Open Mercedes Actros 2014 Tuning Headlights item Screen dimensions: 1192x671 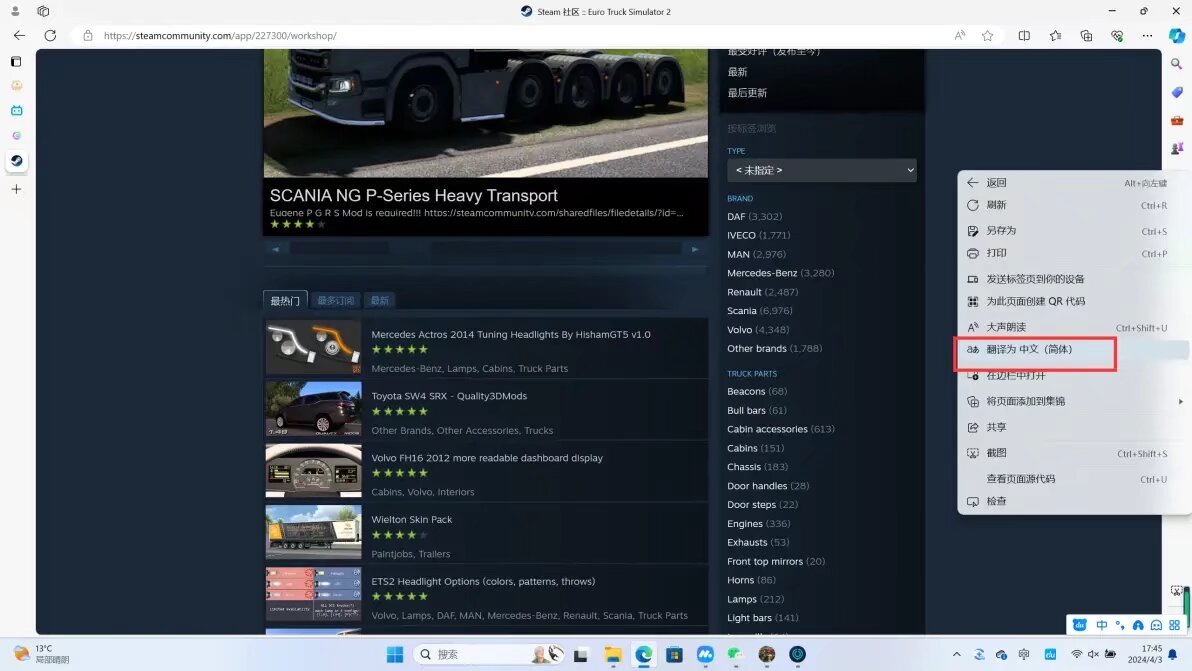[510, 334]
